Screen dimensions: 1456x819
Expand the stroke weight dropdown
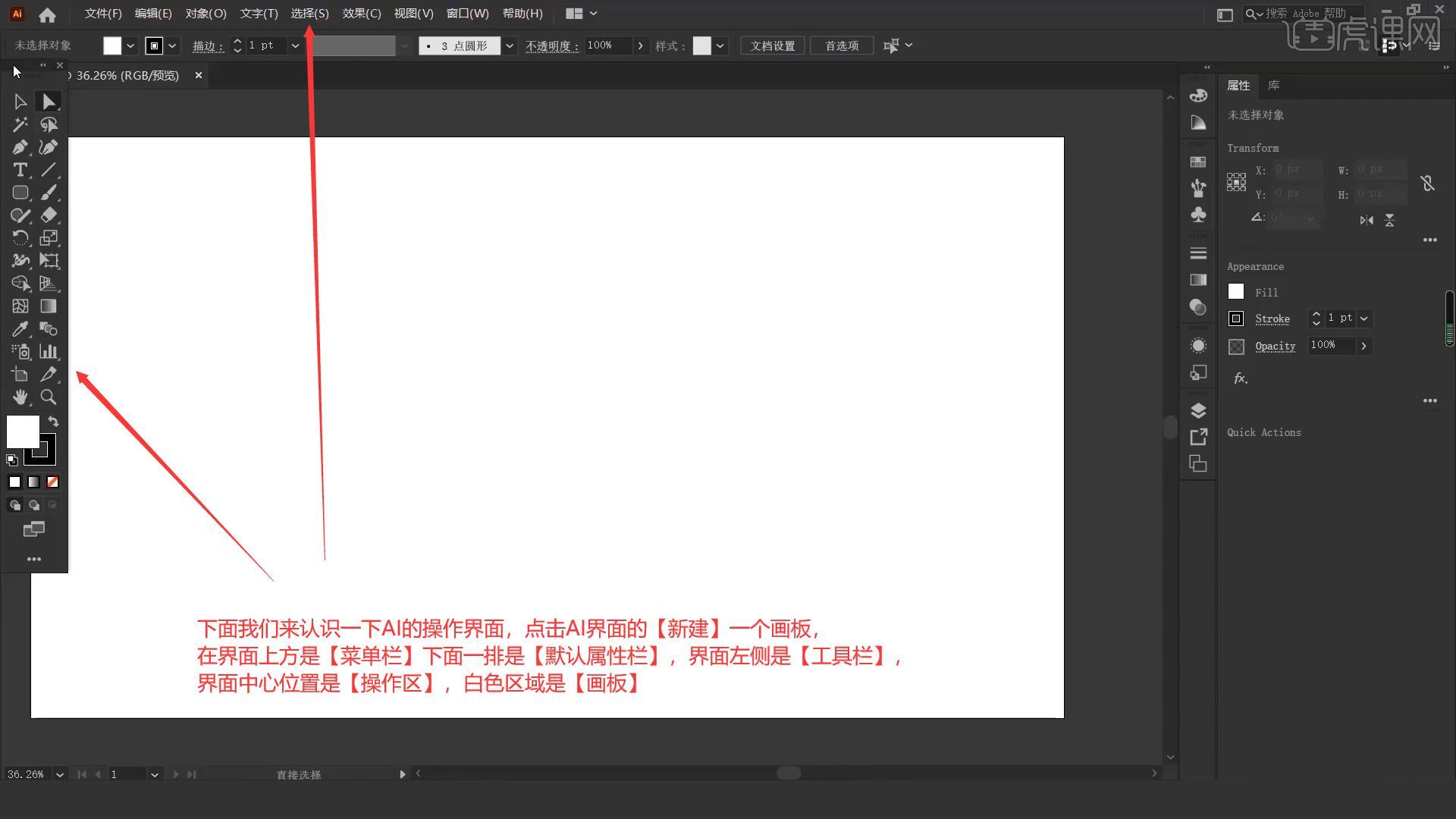click(296, 46)
